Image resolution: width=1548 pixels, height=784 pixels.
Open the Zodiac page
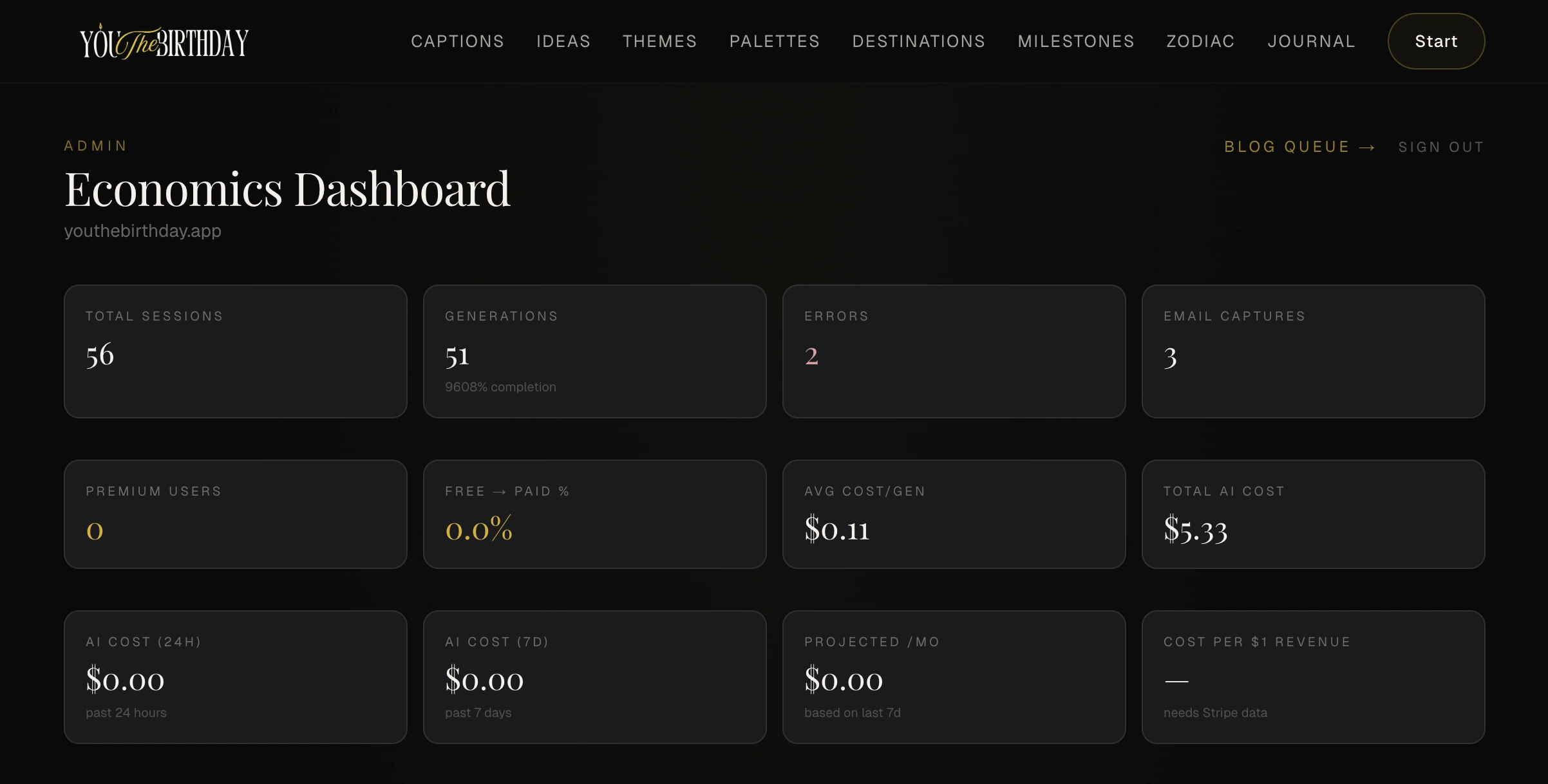coord(1200,42)
